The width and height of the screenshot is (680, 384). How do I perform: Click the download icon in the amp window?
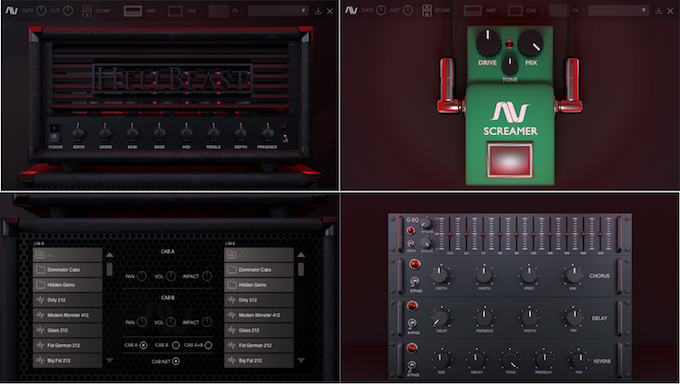click(x=318, y=11)
